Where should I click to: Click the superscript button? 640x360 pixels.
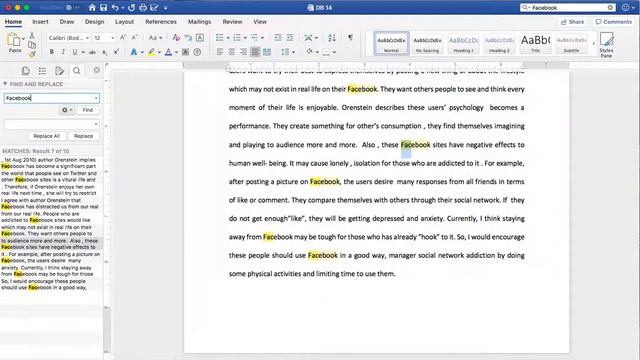coord(116,52)
